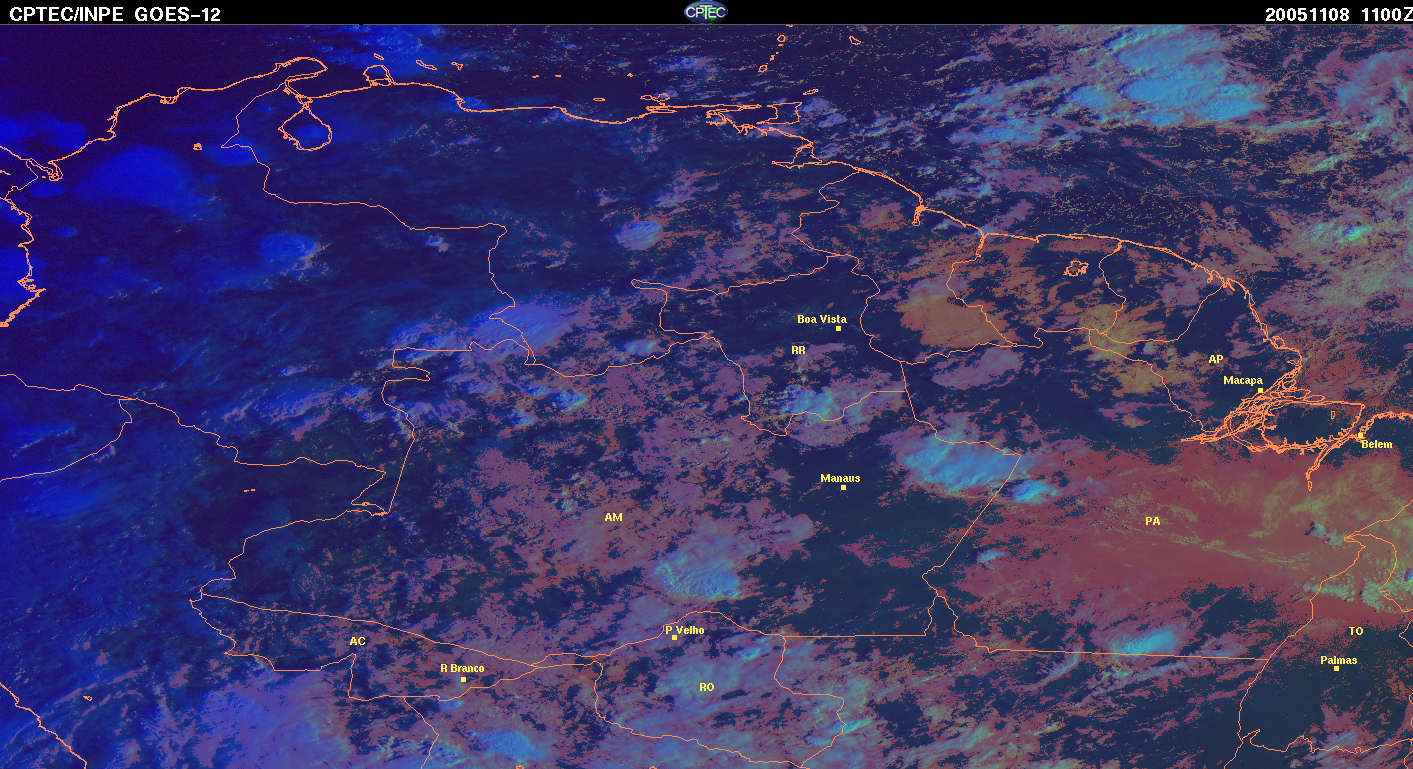This screenshot has height=769, width=1413.
Task: Click the AP state label
Action: (1215, 359)
